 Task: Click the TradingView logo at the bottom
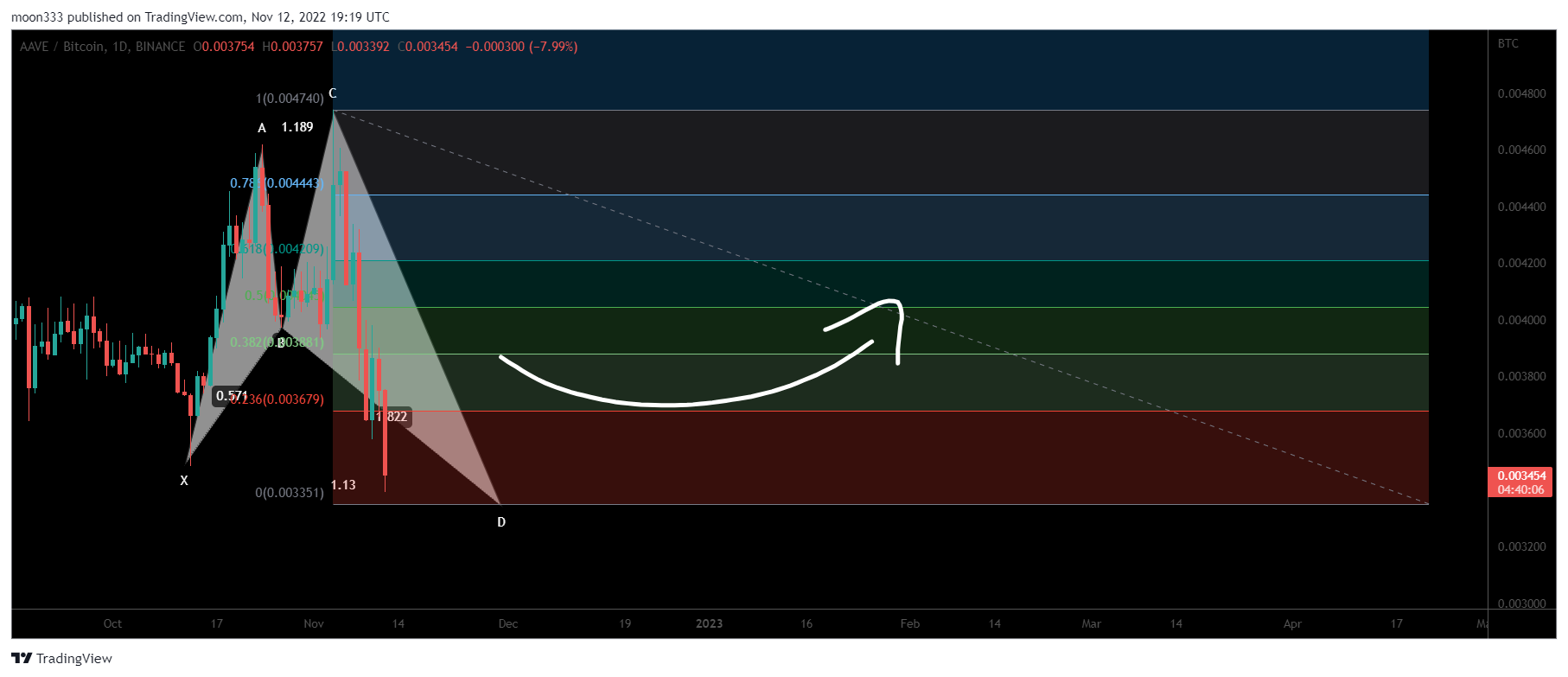pos(62,658)
